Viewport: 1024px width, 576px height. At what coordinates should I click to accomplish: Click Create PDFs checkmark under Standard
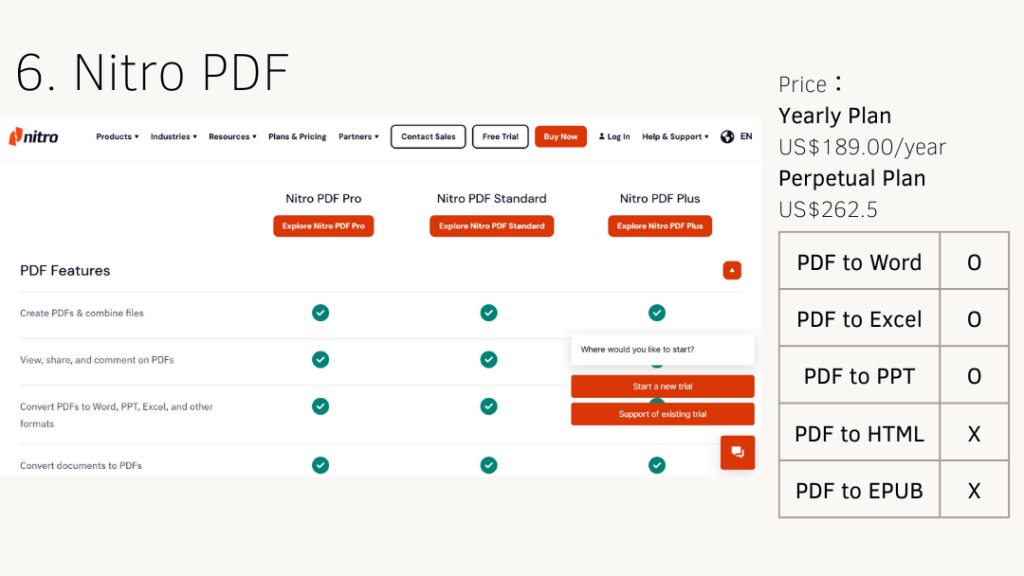coord(488,313)
